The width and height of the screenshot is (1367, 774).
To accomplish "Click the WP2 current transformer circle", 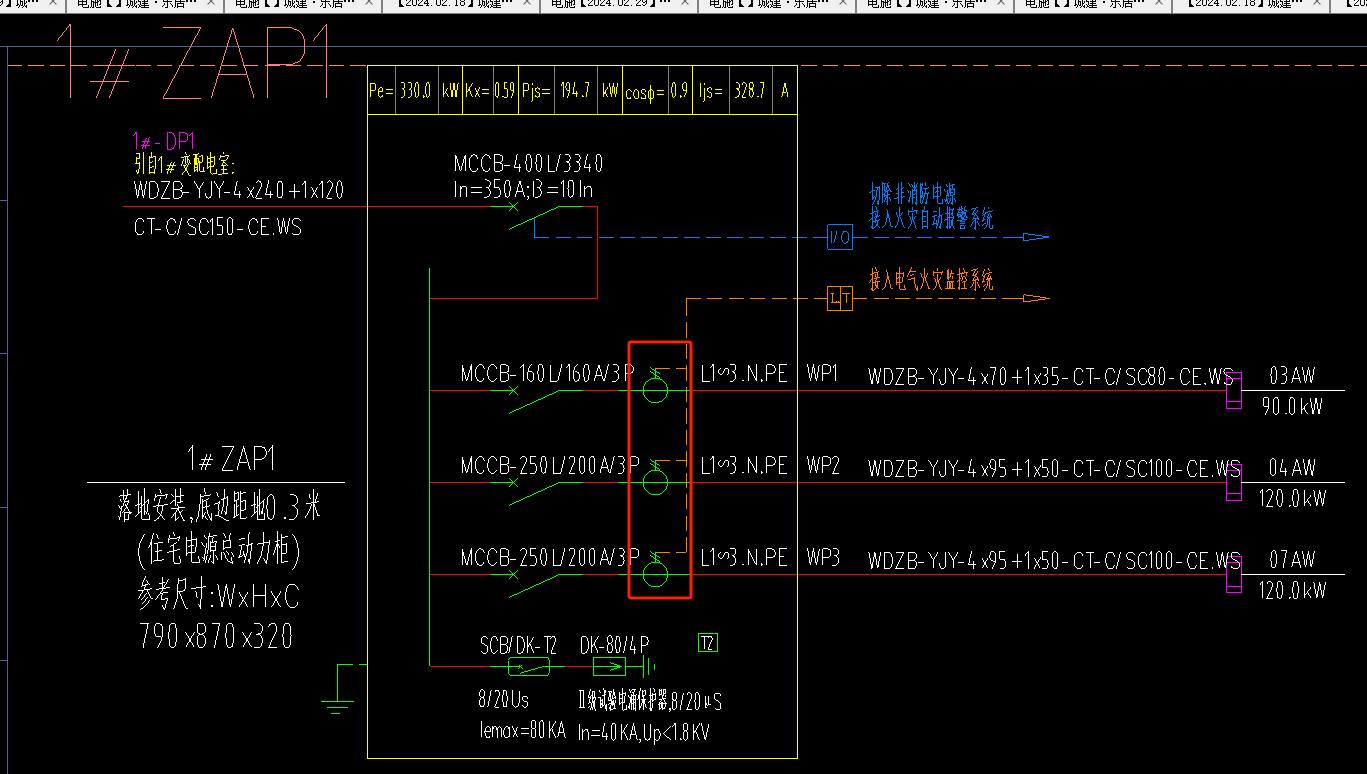I will click(x=655, y=483).
